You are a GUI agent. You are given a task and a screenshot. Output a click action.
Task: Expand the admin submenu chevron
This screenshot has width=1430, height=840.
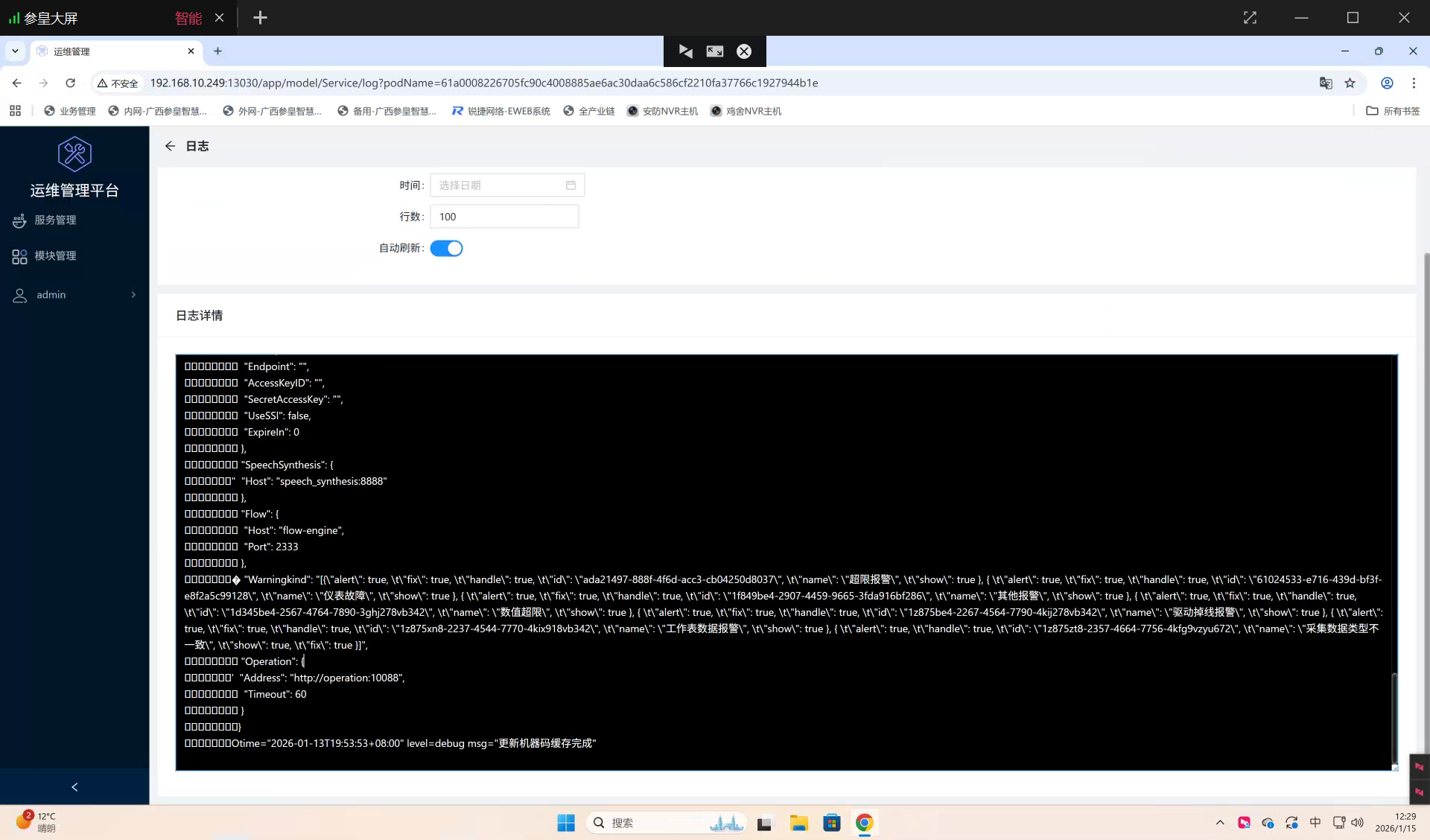click(133, 295)
